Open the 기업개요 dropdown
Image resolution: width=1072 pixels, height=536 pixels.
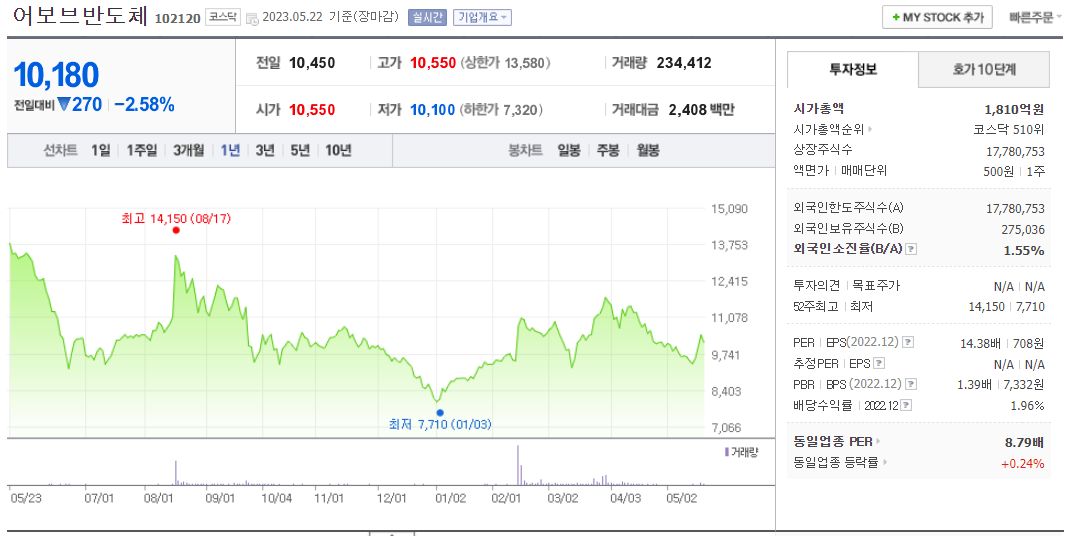pos(482,18)
